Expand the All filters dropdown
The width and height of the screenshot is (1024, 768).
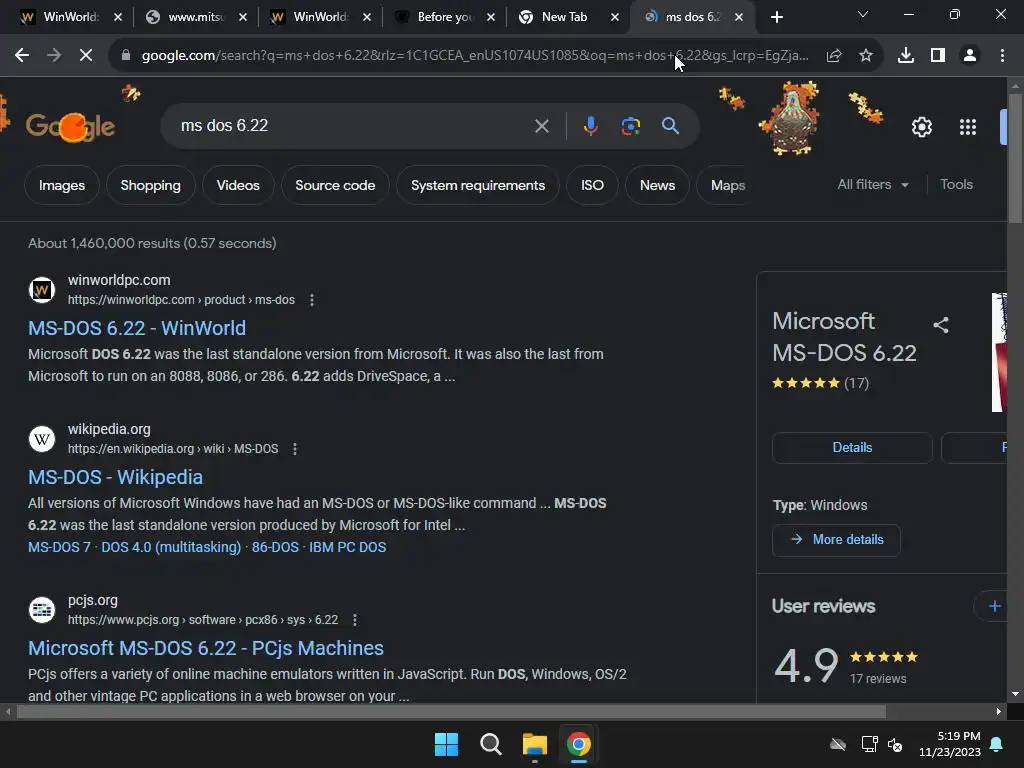(873, 185)
